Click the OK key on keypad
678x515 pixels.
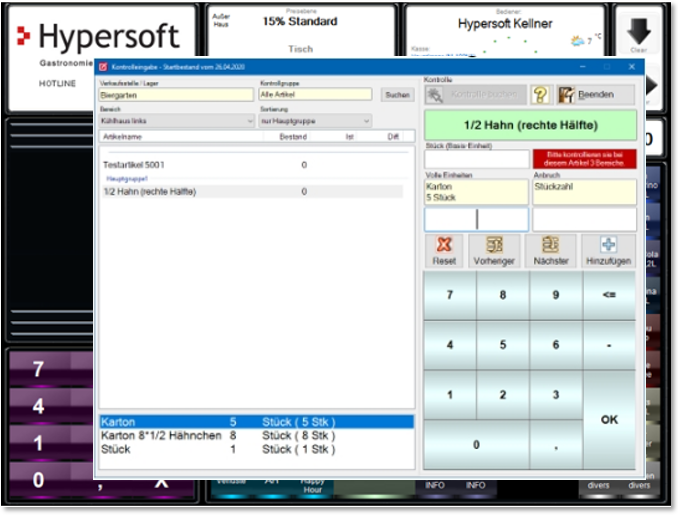tap(609, 420)
